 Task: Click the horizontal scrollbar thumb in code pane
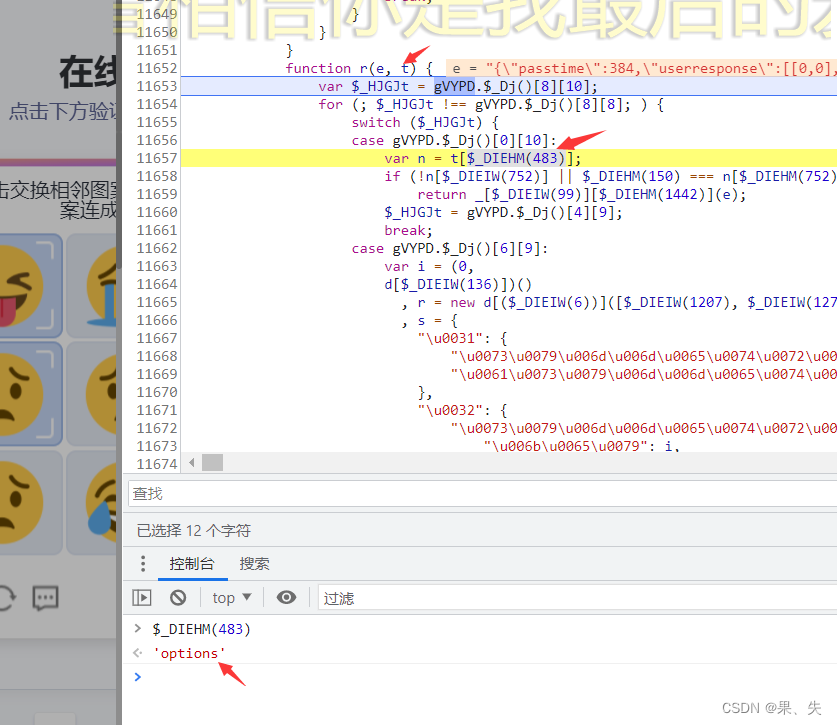click(x=212, y=462)
